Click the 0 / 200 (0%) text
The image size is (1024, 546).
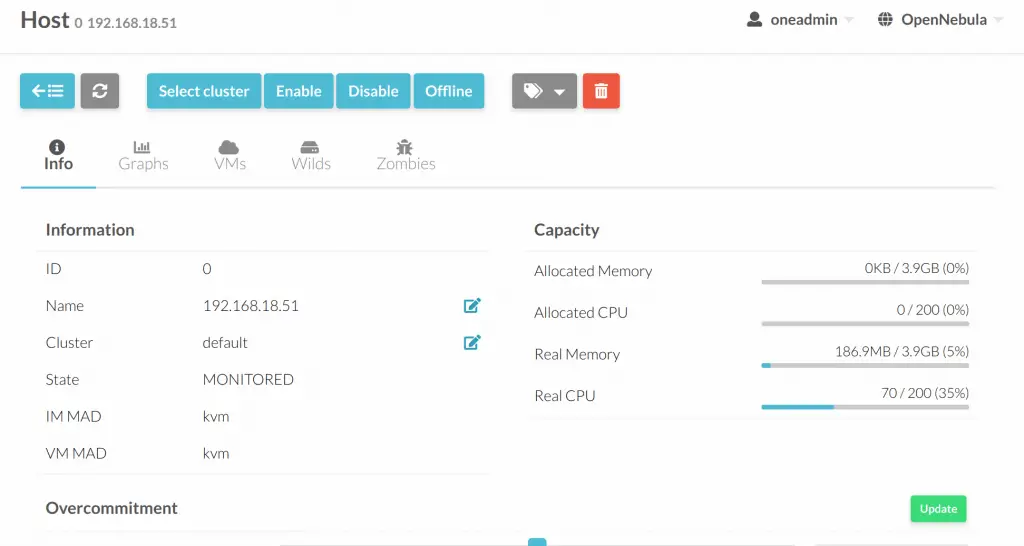tap(933, 310)
